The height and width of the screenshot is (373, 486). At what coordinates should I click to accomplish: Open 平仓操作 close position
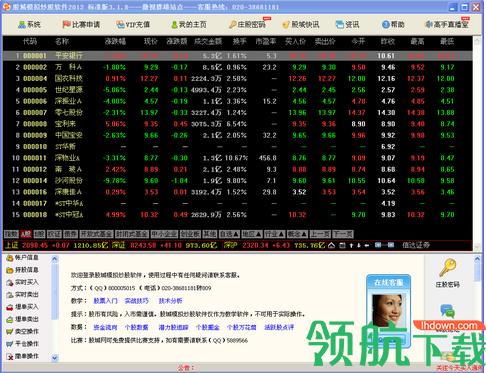tap(22, 344)
